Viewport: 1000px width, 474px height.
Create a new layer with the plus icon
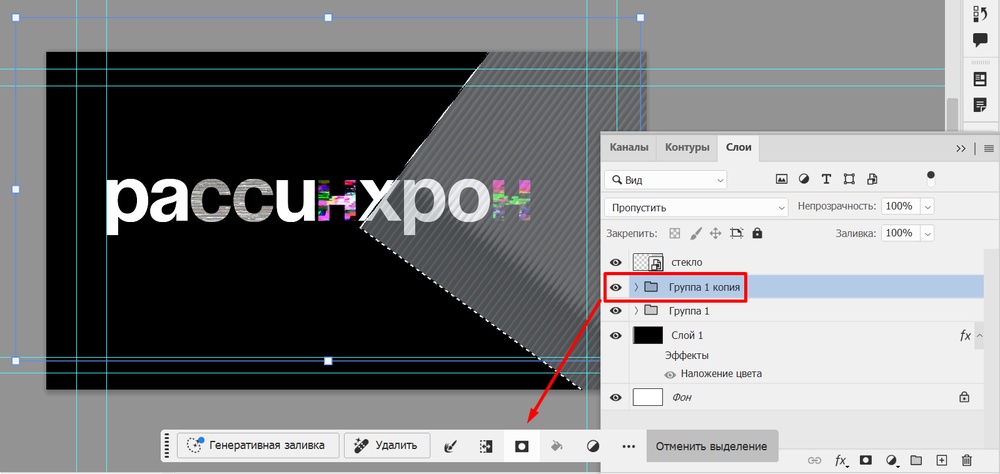(x=941, y=461)
